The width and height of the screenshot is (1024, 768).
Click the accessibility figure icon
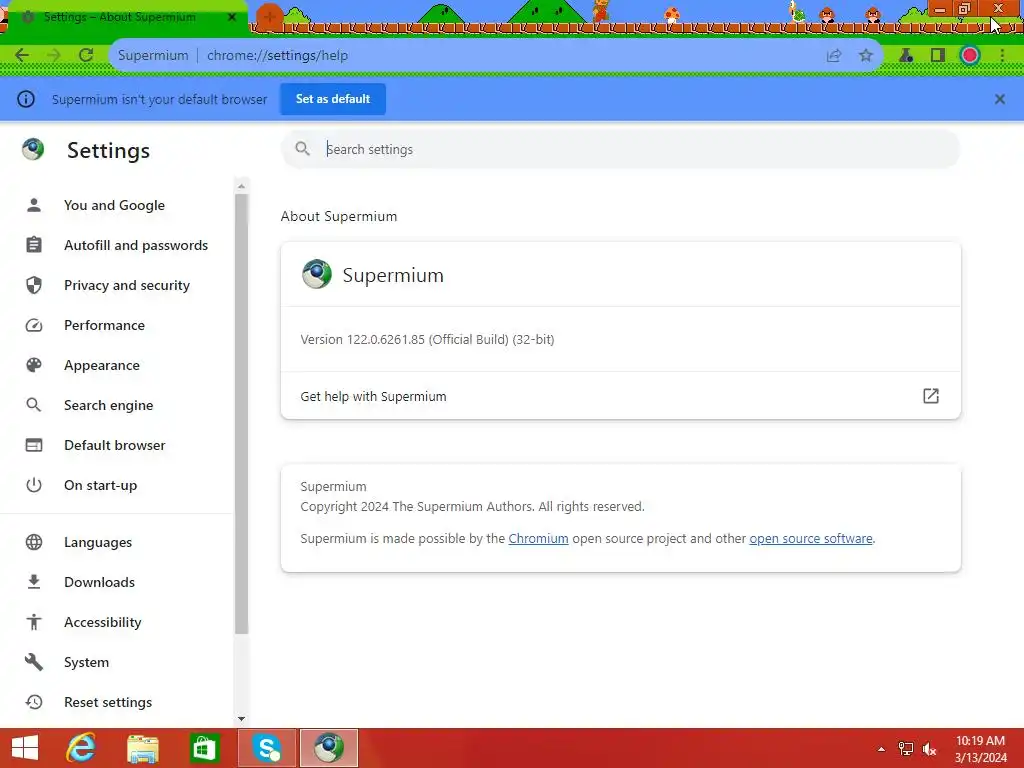[x=34, y=622]
